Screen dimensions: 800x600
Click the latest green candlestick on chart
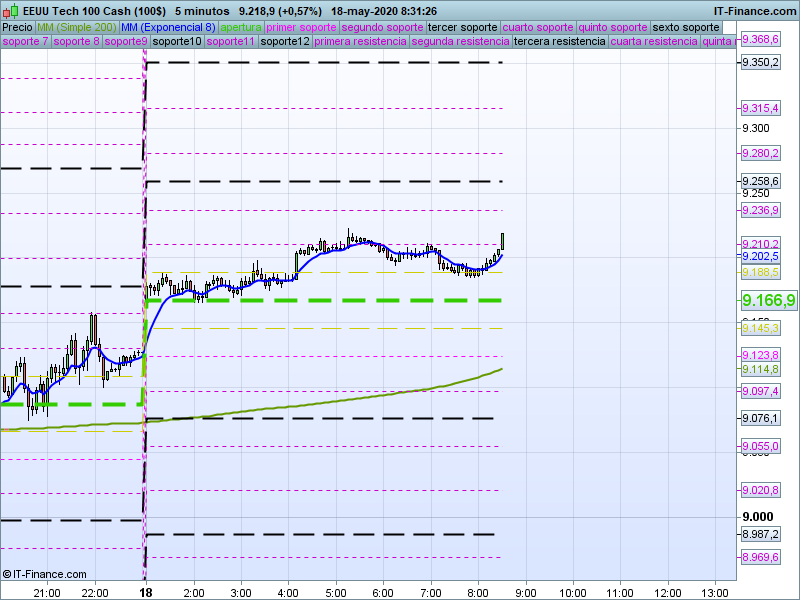tap(502, 241)
